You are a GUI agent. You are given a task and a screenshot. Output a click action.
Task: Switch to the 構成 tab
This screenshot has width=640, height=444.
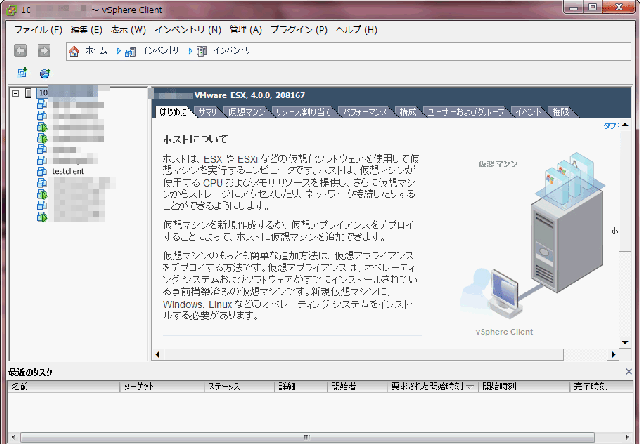[407, 112]
